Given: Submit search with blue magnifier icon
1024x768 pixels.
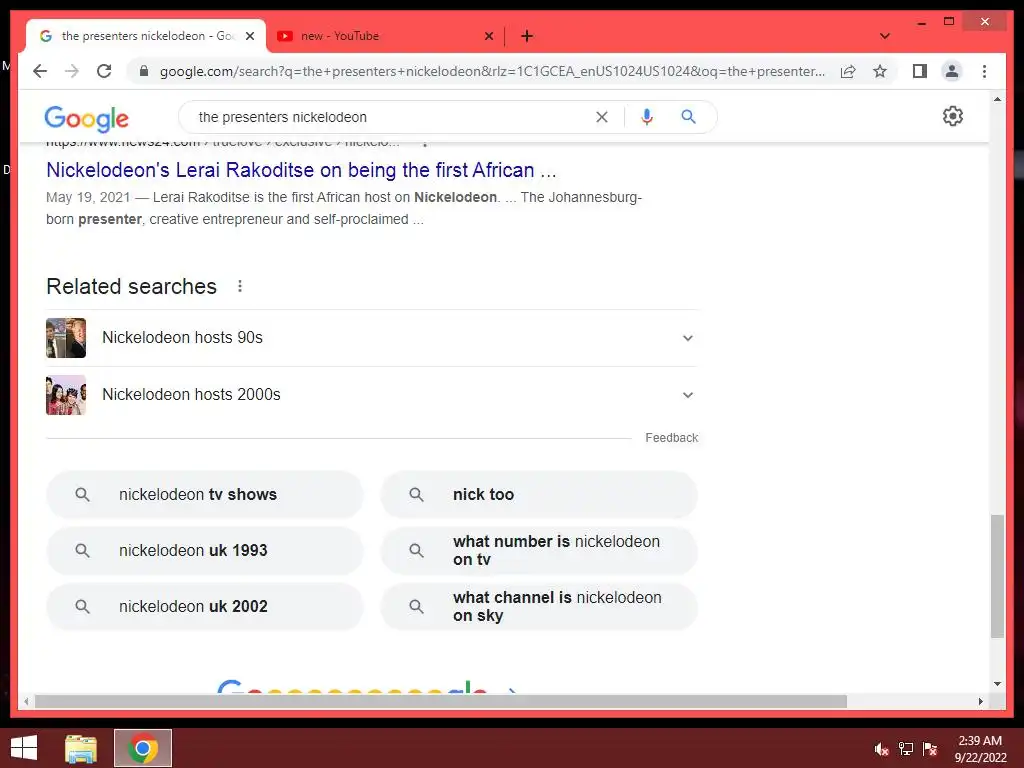Looking at the screenshot, I should [x=688, y=117].
